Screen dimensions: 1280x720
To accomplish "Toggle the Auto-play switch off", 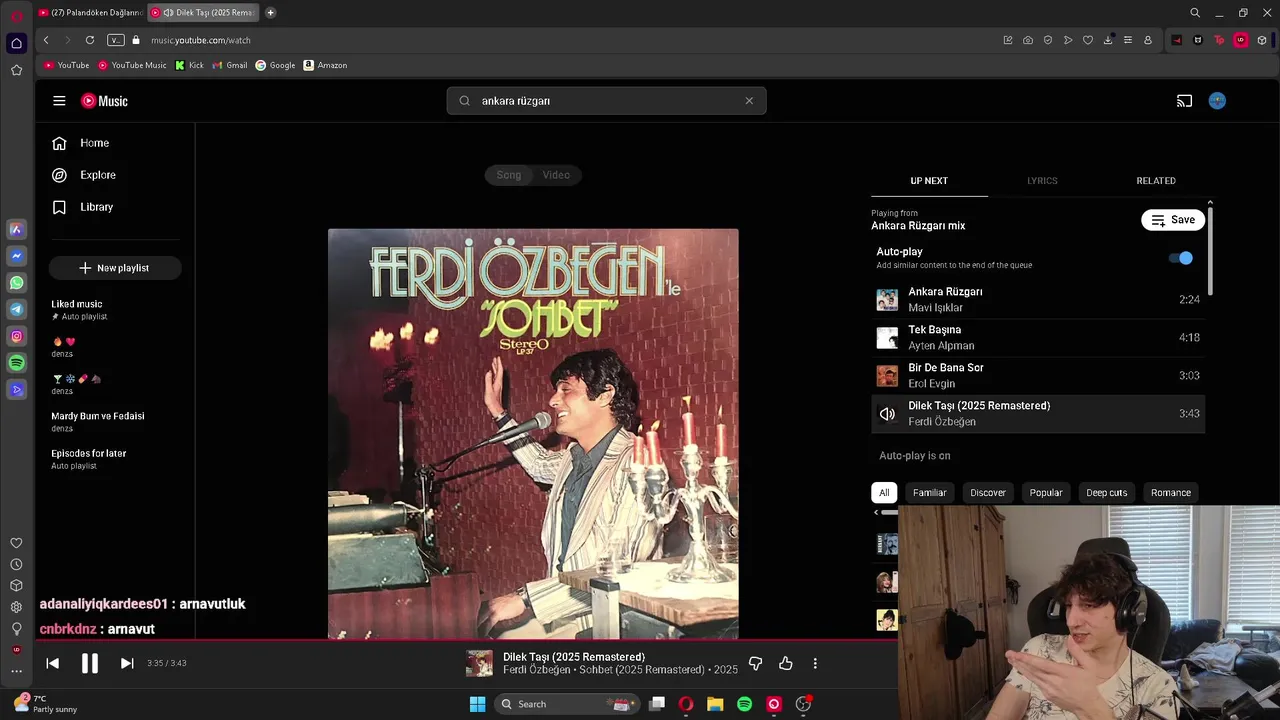I will (1181, 258).
